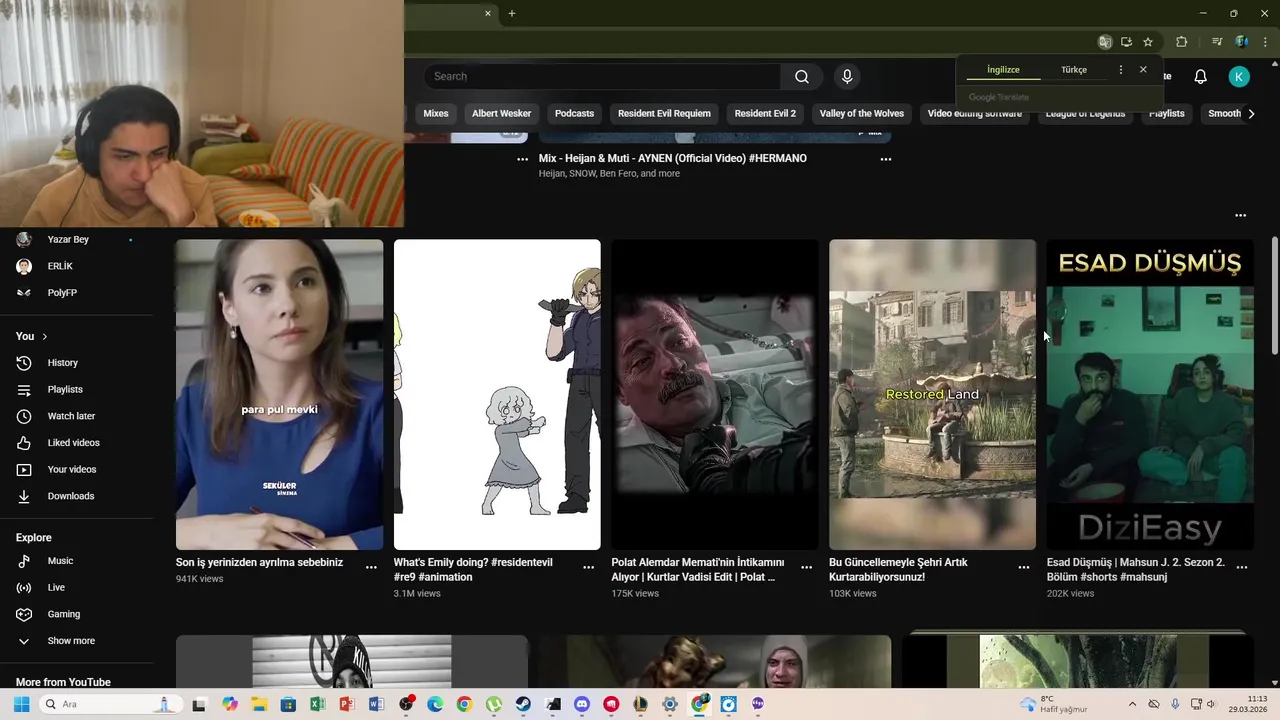The width and height of the screenshot is (1280, 720).
Task: Open Windows Start menu
Action: coord(21,704)
